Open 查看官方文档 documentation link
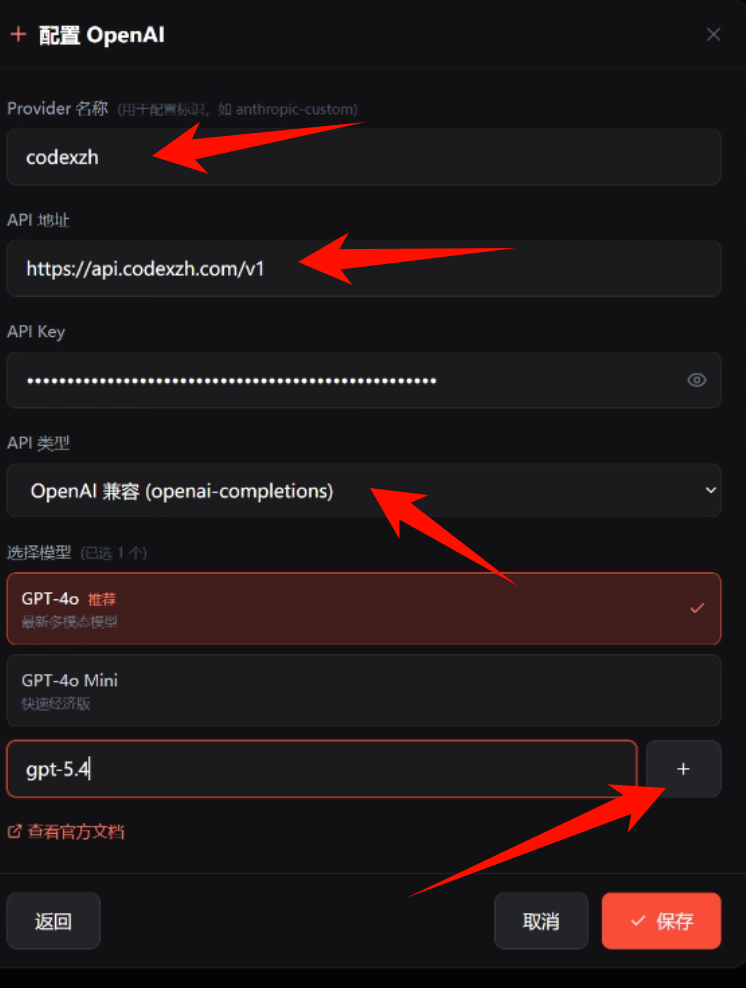Screen dimensions: 746x988 pyautogui.click(x=76, y=832)
